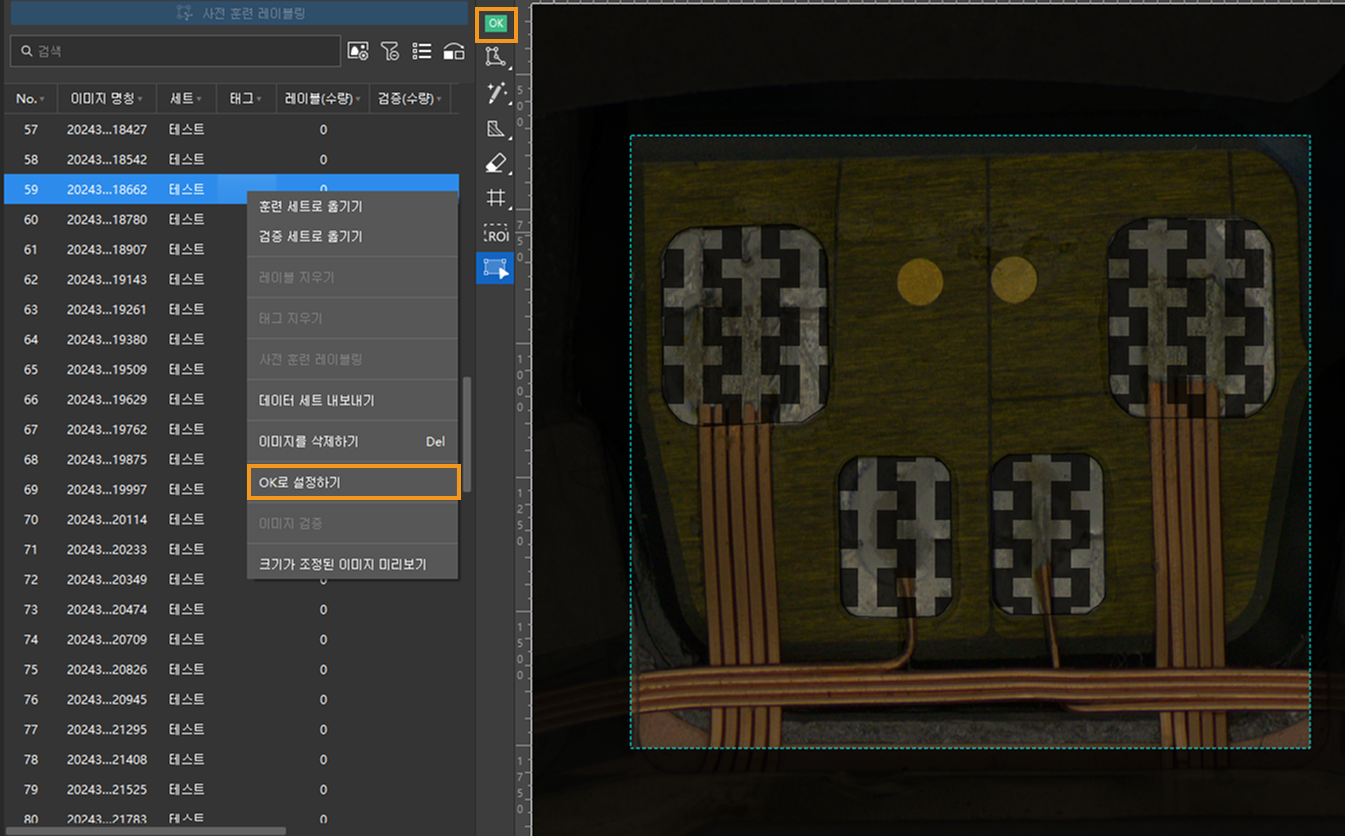Switch to list view icon
This screenshot has width=1345, height=836.
pos(421,51)
